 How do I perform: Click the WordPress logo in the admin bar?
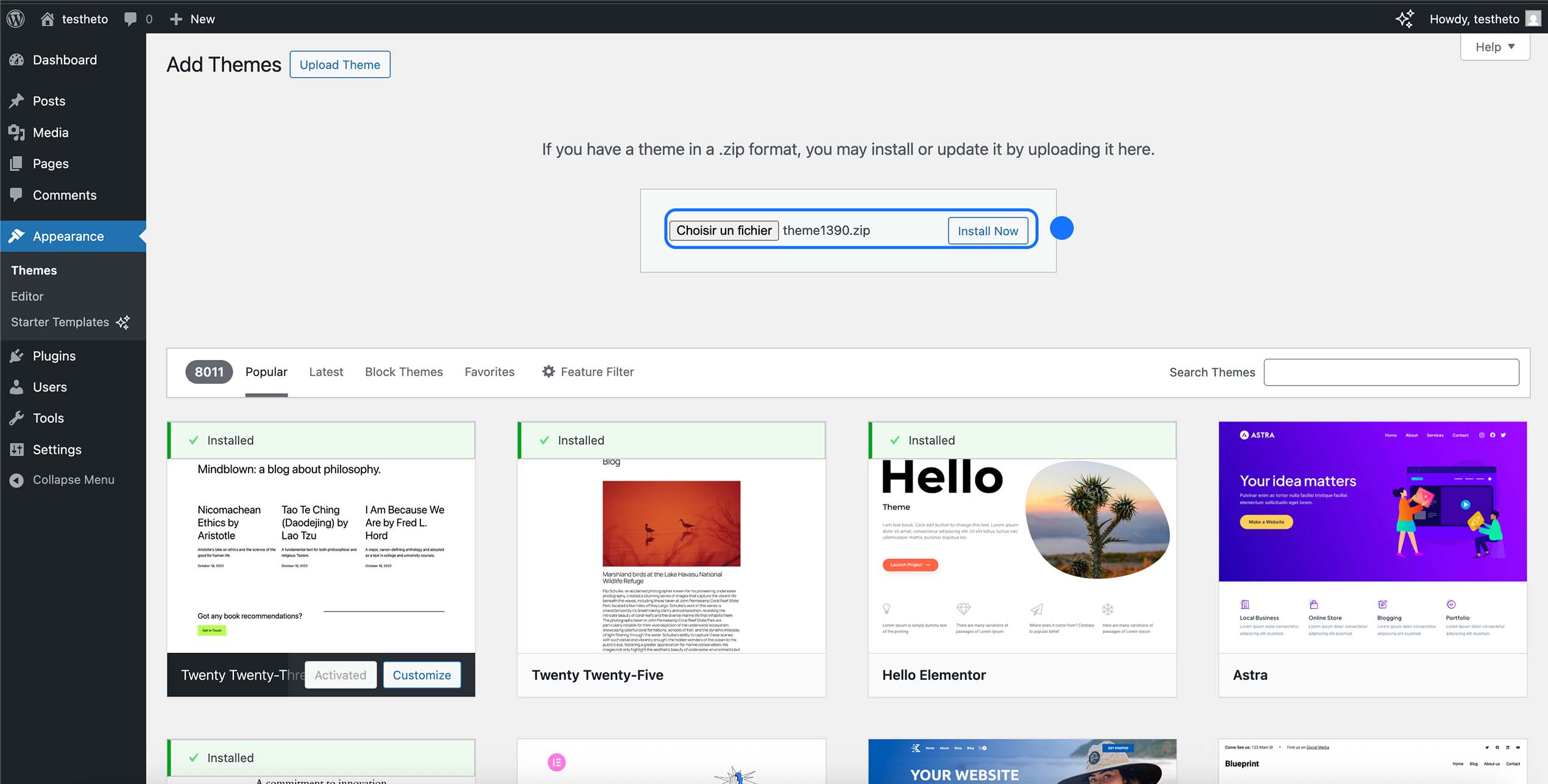[15, 18]
